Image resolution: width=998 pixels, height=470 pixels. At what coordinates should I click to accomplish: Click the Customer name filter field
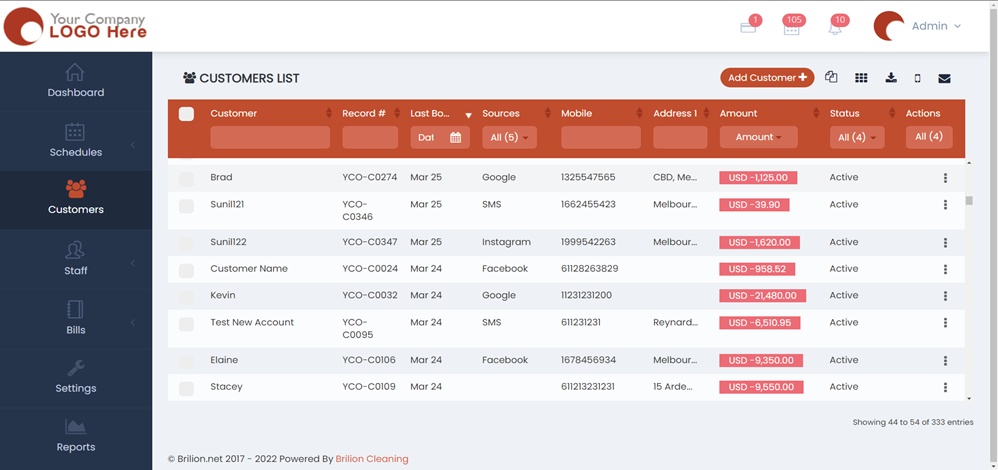[270, 137]
